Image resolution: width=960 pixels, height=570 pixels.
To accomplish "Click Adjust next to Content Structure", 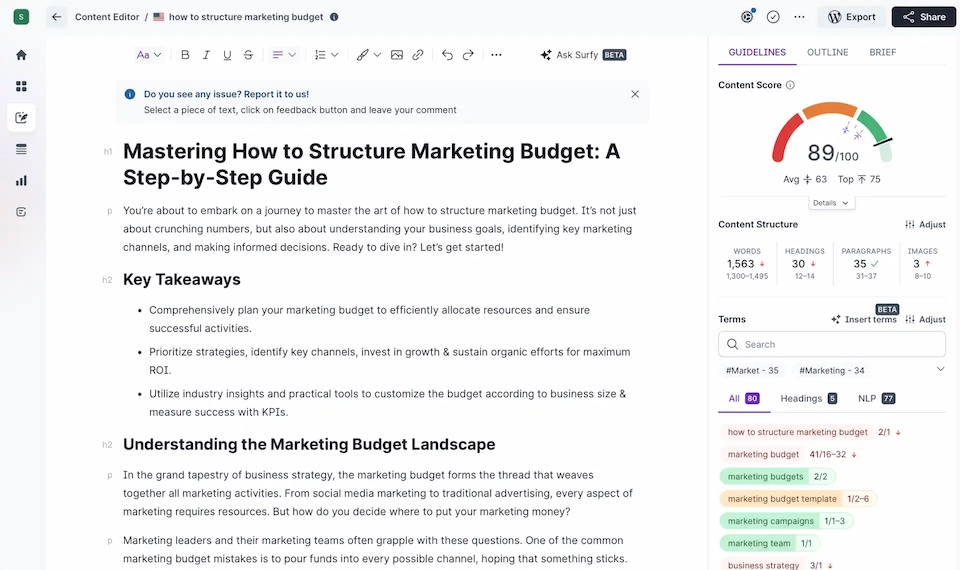I will click(925, 225).
